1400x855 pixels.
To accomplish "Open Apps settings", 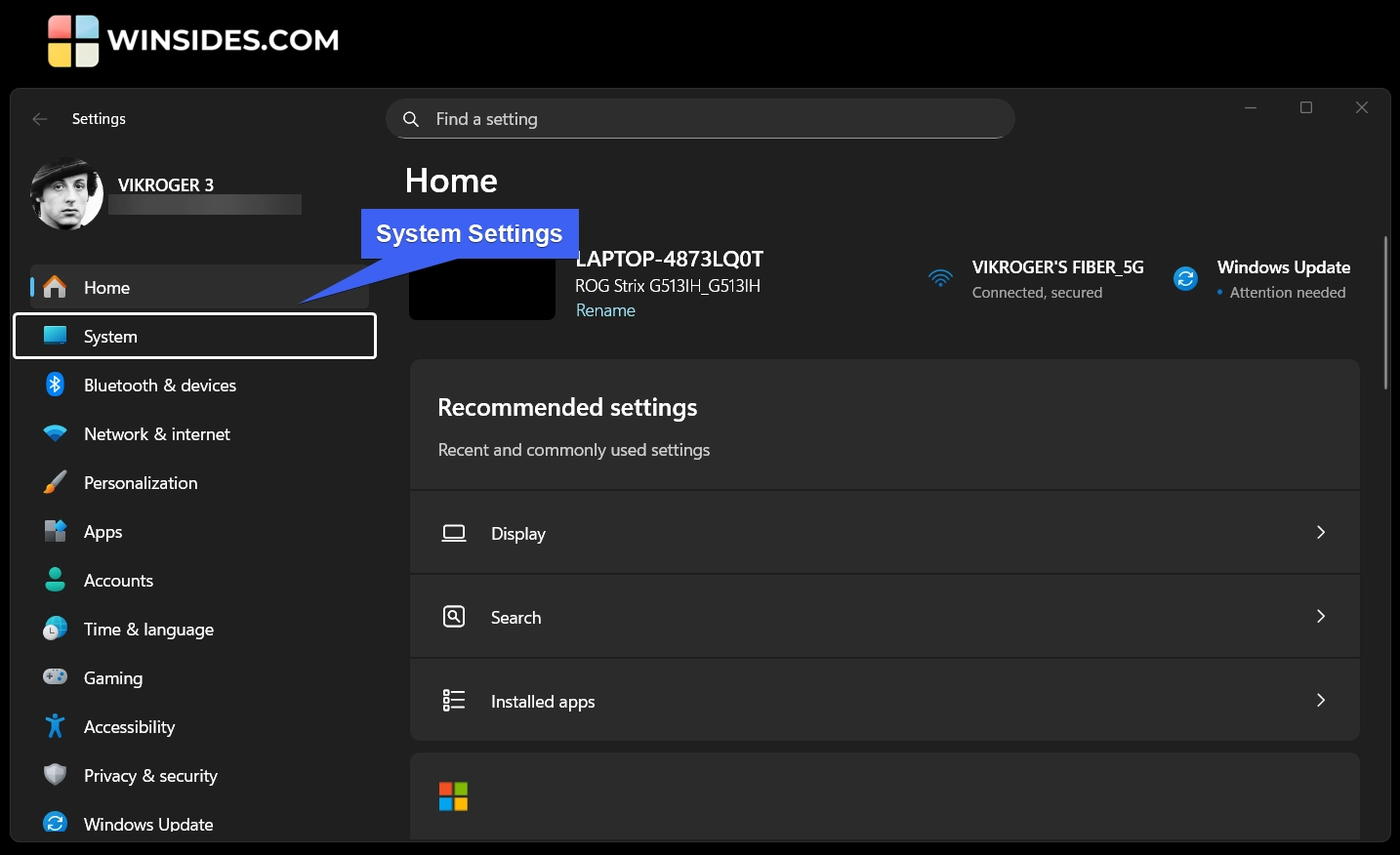I will click(102, 531).
